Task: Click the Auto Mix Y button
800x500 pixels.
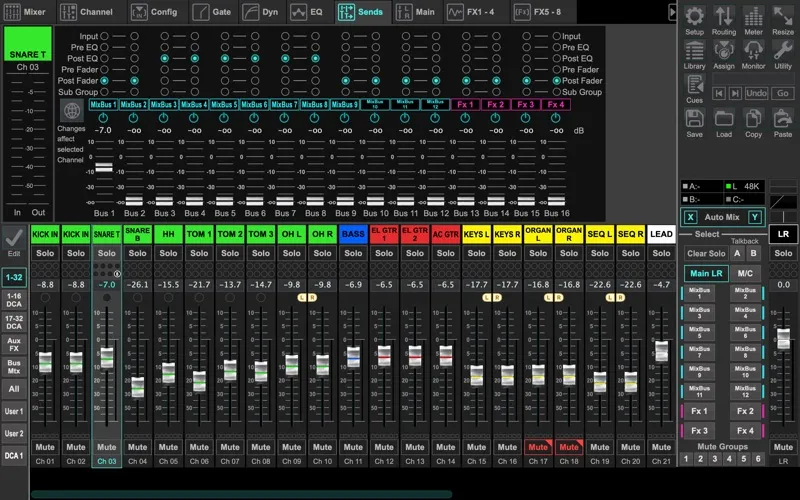Action: [755, 217]
